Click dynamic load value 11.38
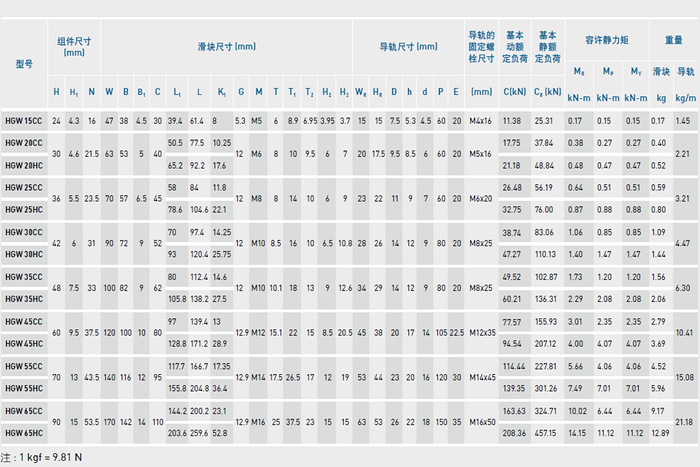This screenshot has width=700, height=467. coord(512,121)
